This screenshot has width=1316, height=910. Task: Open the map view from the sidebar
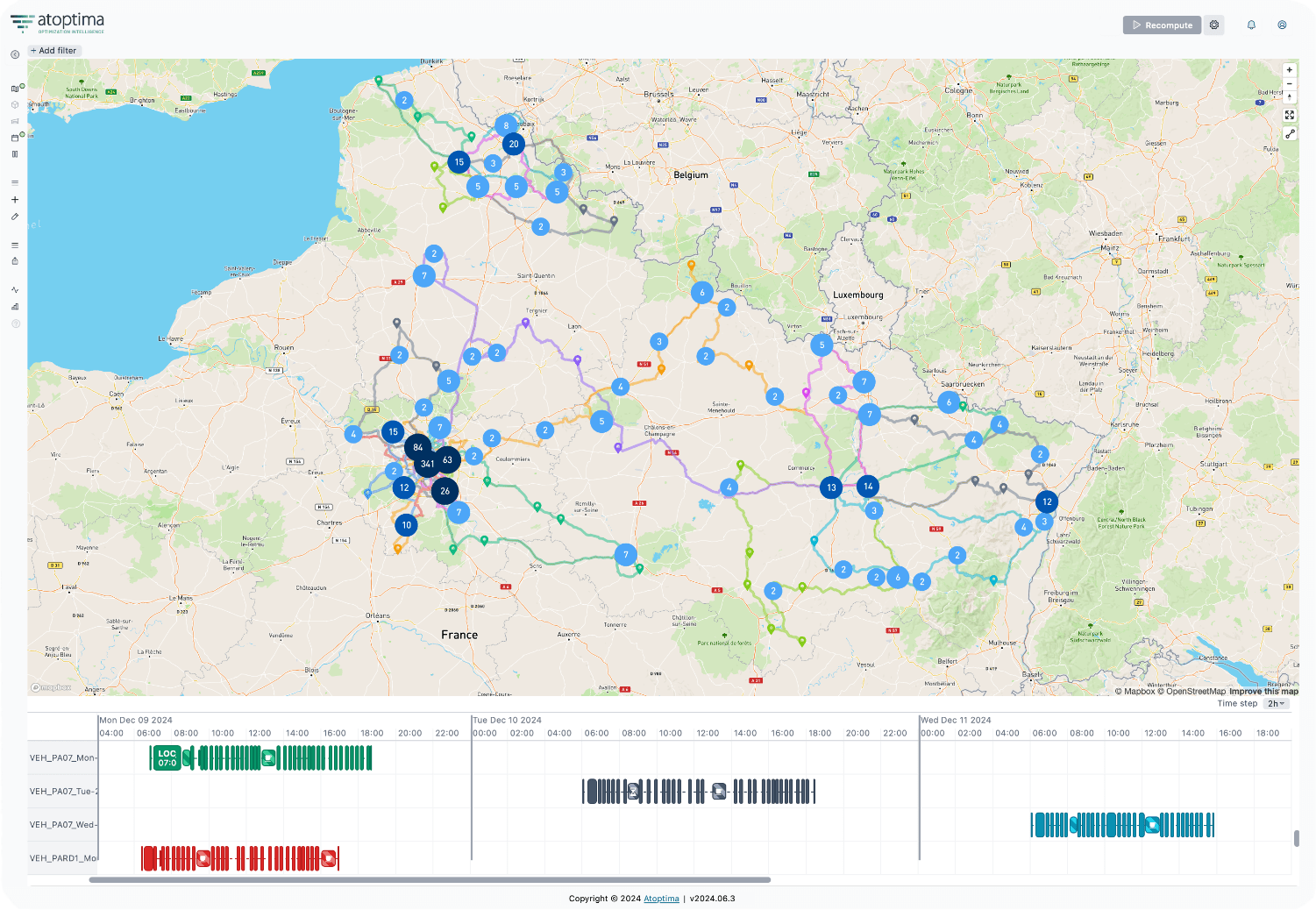[15, 88]
